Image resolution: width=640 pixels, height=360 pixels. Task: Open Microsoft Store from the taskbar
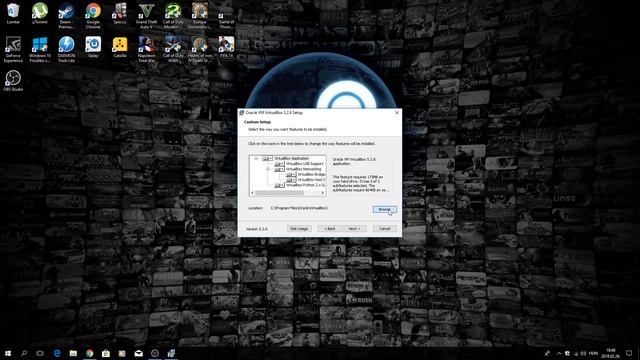tap(106, 353)
